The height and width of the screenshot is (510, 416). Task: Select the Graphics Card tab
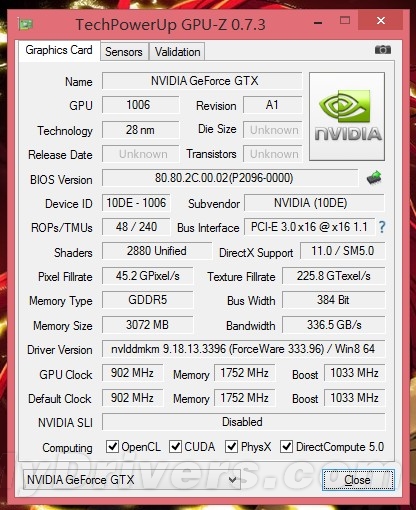pos(59,50)
